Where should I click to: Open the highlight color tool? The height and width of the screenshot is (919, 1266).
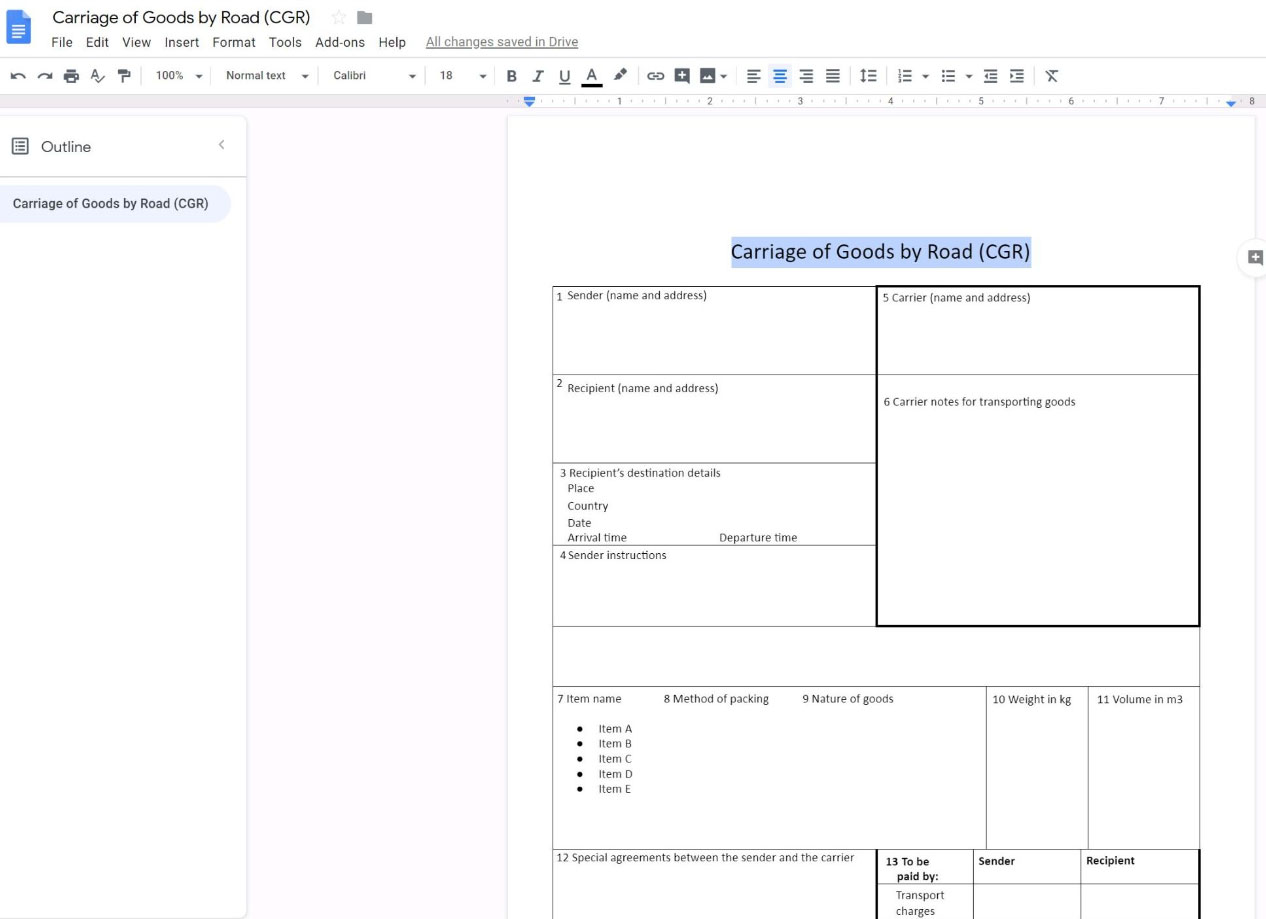click(620, 76)
